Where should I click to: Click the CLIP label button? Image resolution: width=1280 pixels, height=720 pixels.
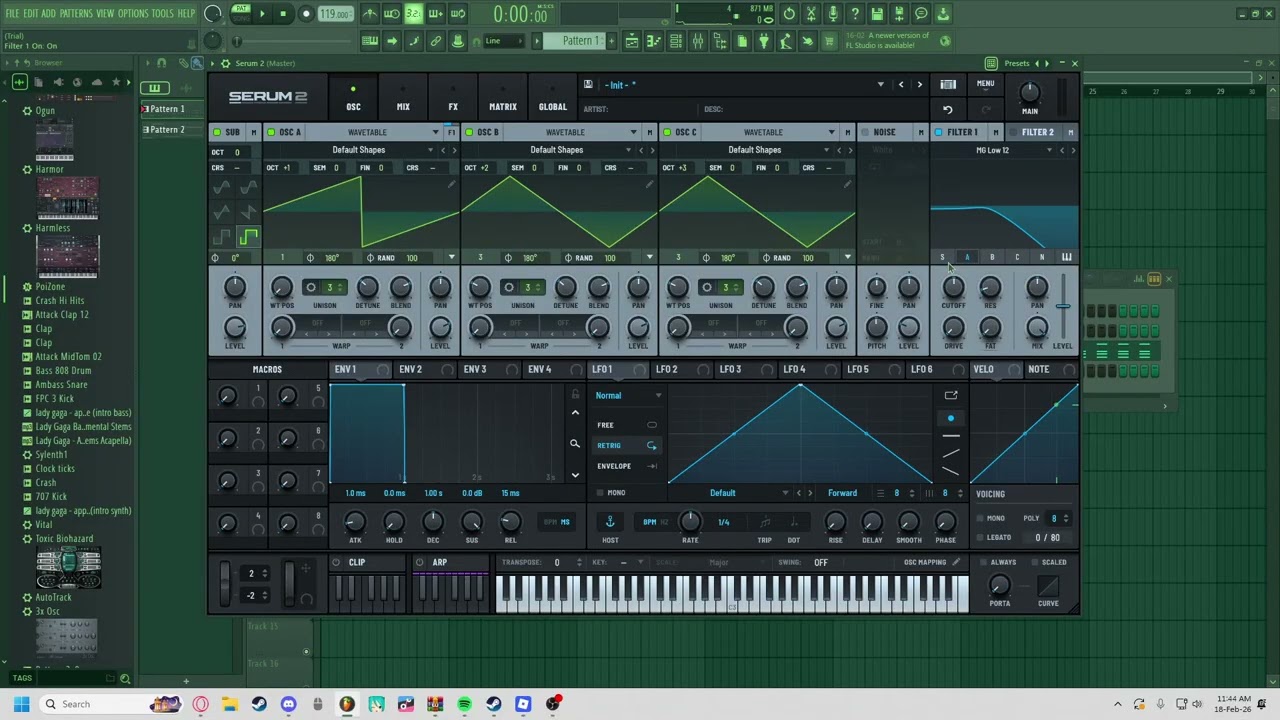(x=356, y=562)
